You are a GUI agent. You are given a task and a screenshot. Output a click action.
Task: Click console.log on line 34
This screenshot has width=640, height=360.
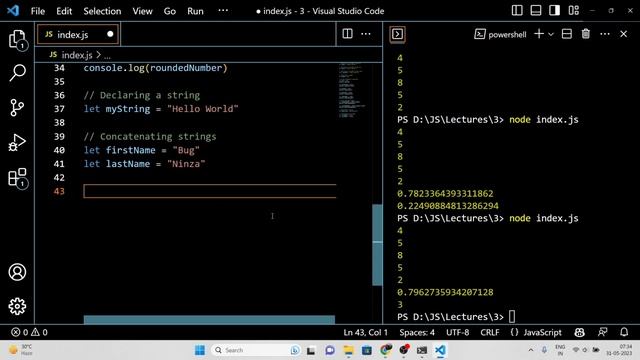click(114, 68)
